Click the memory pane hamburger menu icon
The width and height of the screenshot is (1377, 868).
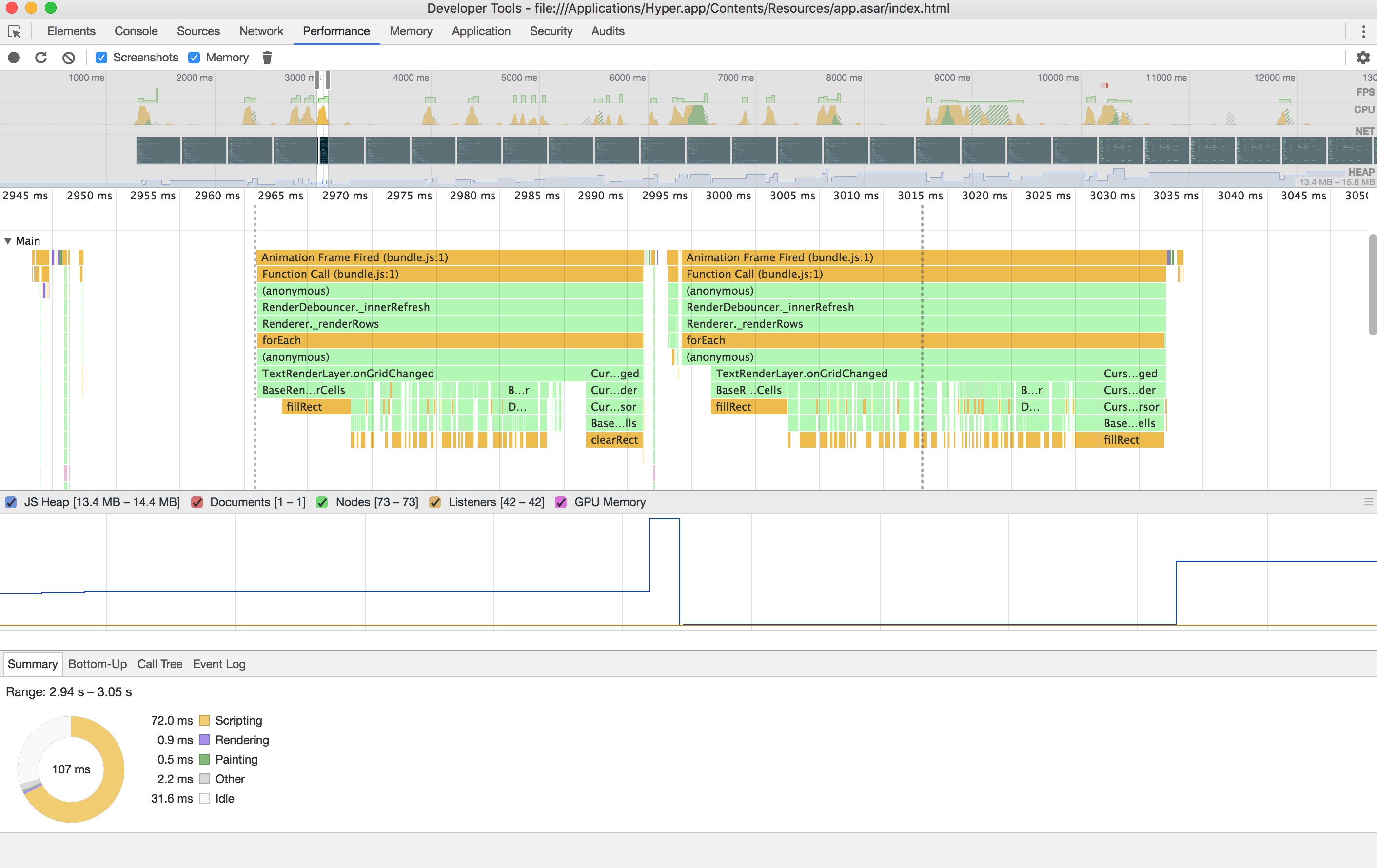point(1368,502)
